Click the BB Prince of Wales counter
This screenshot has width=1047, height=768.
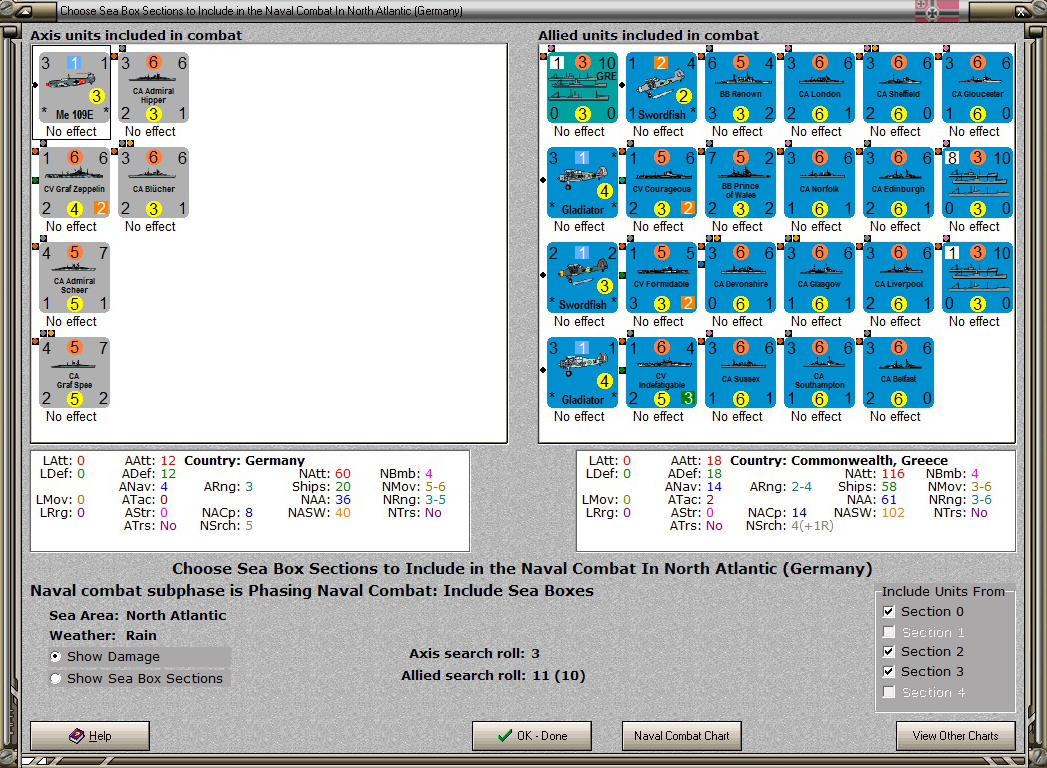pos(740,183)
